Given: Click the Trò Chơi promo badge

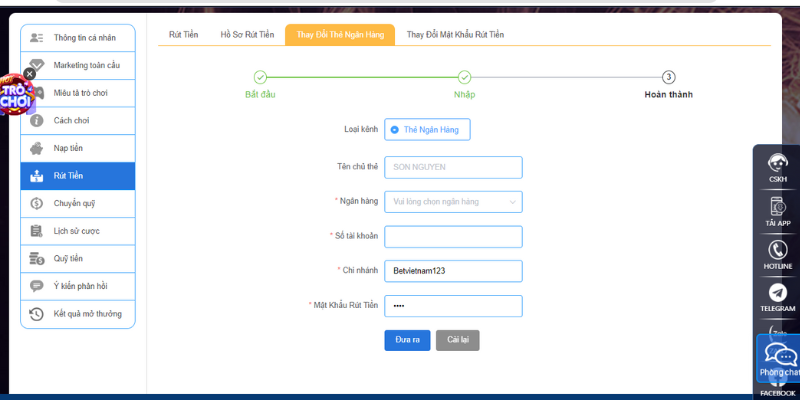Looking at the screenshot, I should (16, 98).
